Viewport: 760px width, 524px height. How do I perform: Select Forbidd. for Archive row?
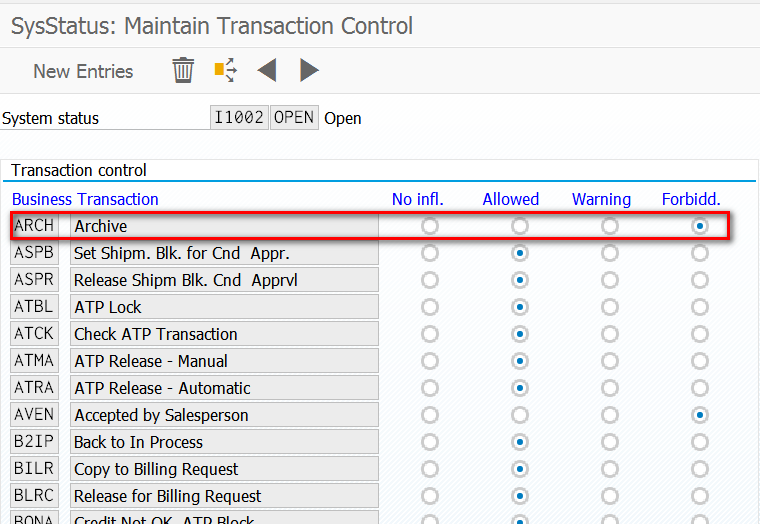pos(700,226)
